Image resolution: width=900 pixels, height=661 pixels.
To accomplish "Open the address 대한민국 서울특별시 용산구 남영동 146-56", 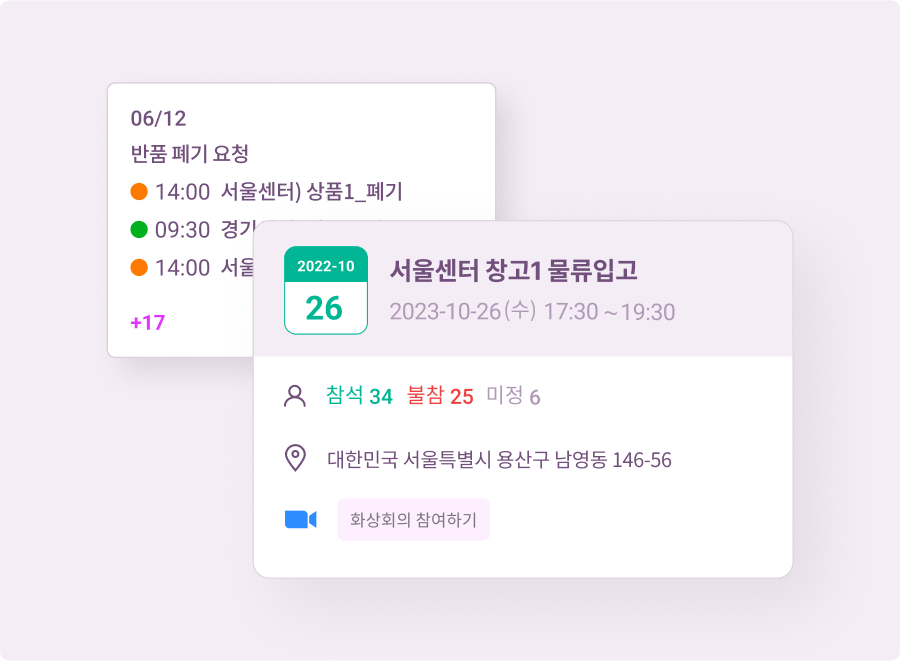I will (x=499, y=460).
